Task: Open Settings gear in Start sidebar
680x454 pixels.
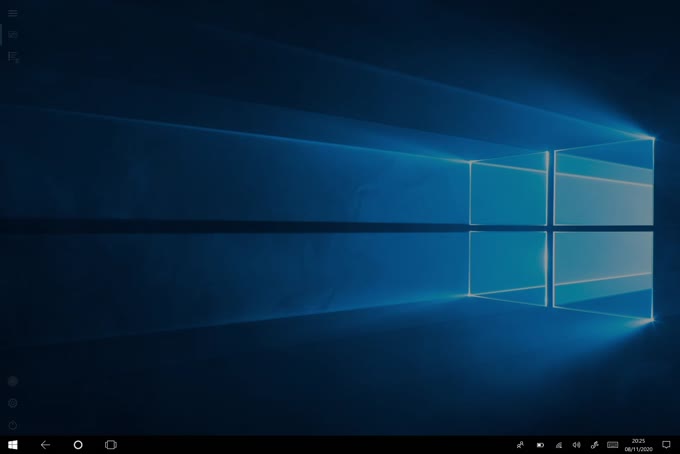Action: pos(13,403)
